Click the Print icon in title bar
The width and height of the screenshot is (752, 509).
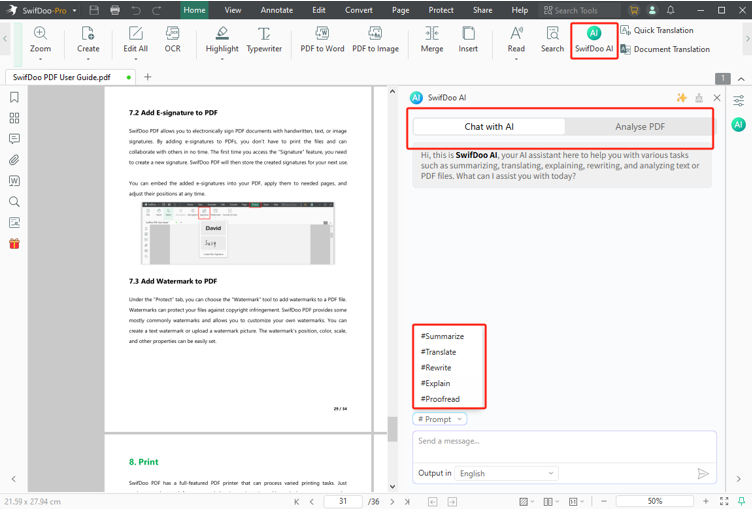115,10
